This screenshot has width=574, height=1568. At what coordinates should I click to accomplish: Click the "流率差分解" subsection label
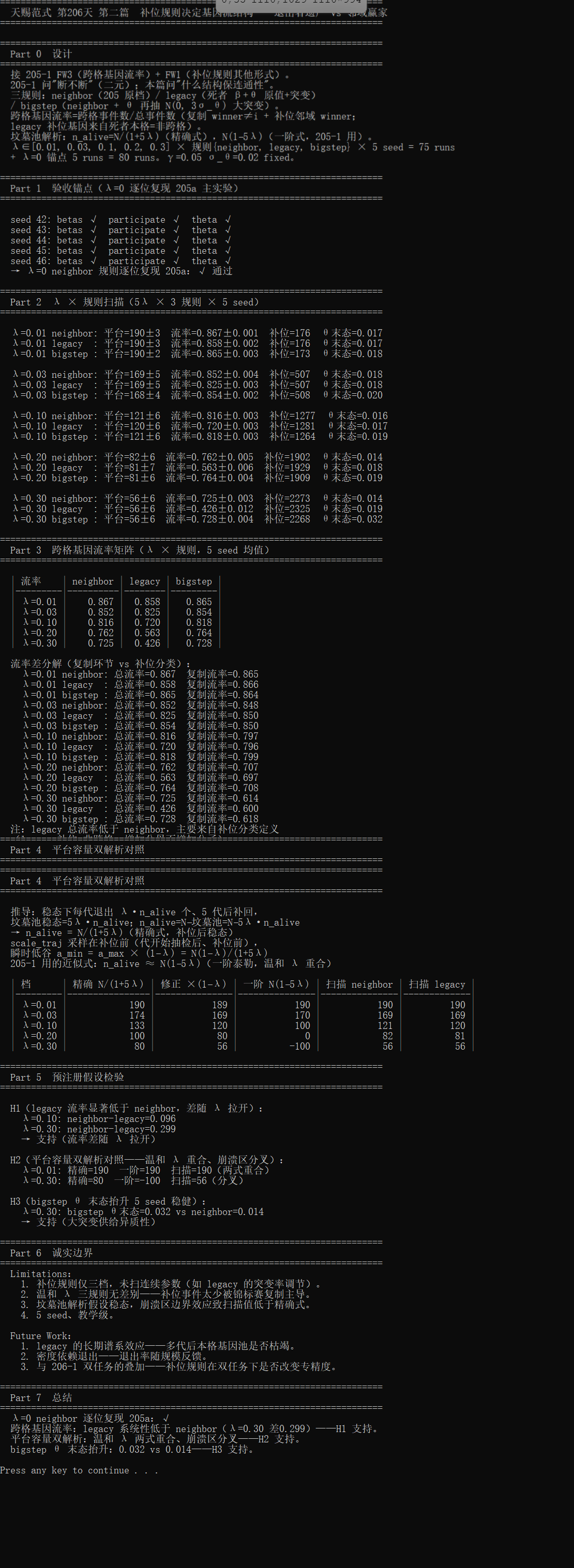[100, 664]
